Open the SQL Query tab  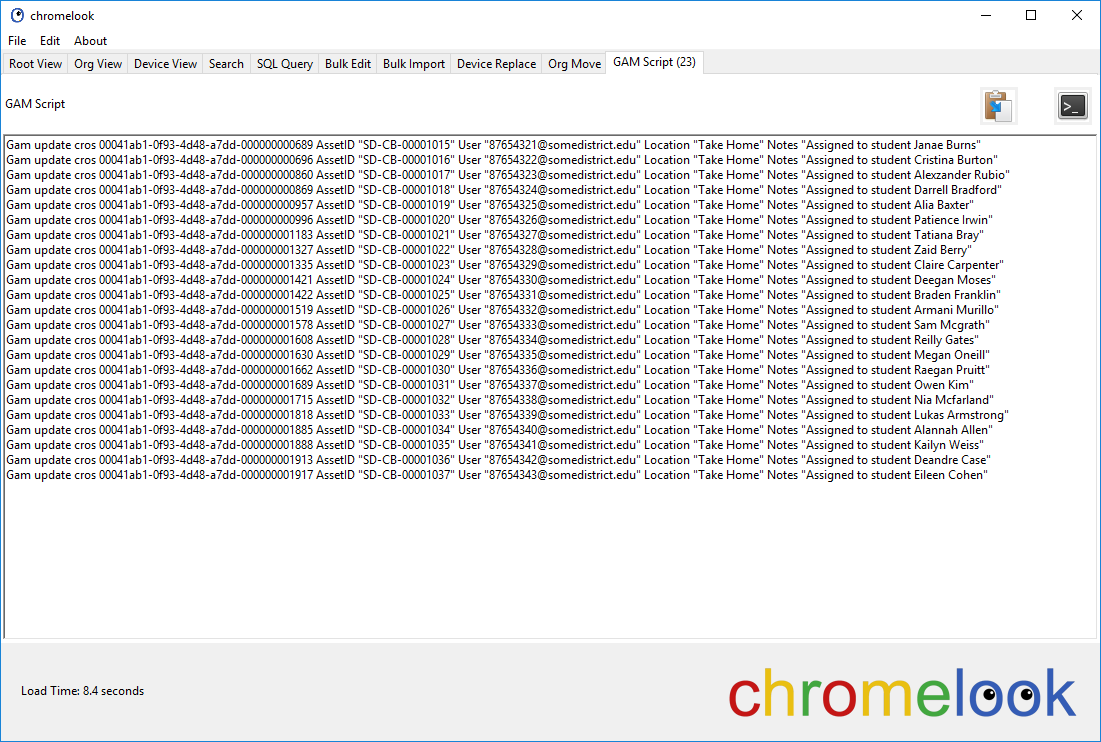(284, 64)
